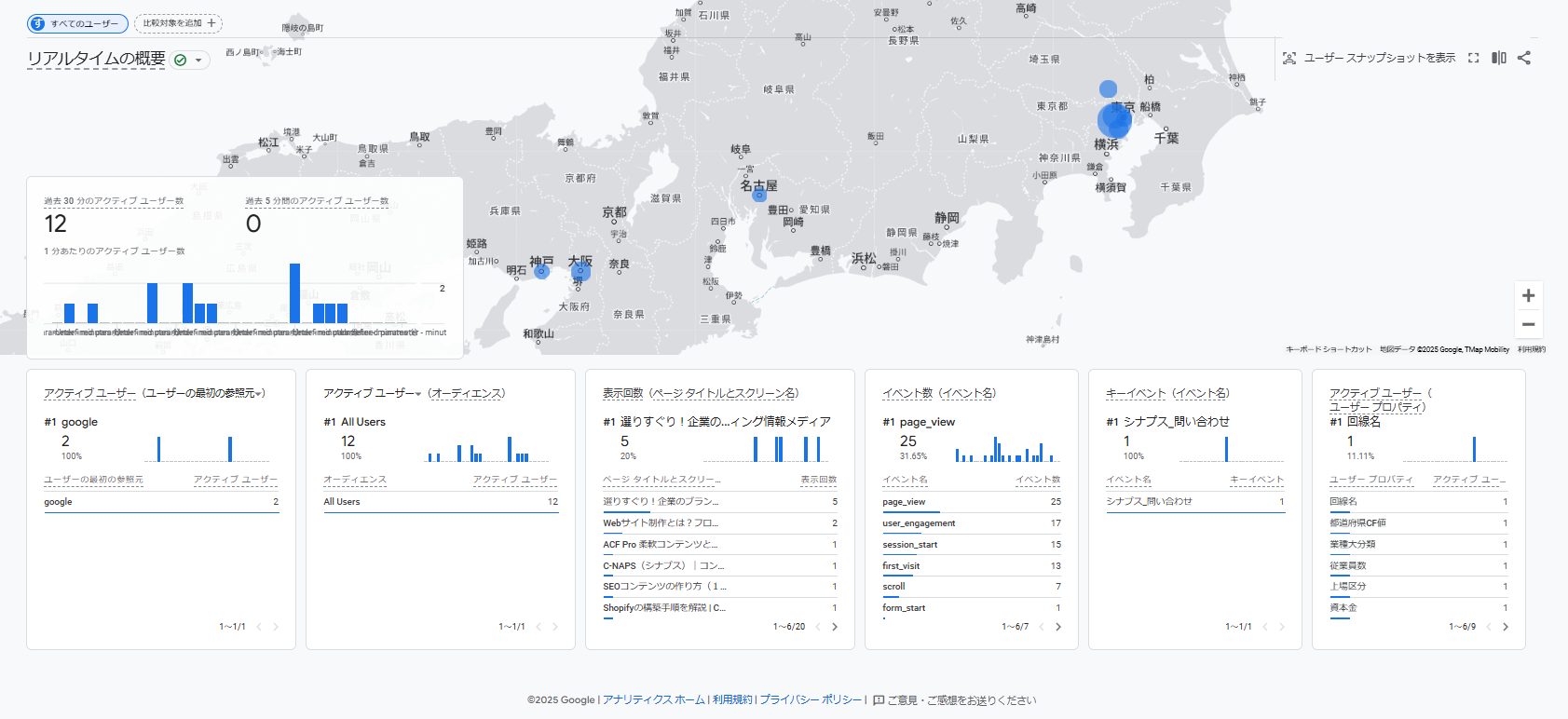1568x719 pixels.
Task: Select the 回線名 user property row
Action: (1419, 501)
